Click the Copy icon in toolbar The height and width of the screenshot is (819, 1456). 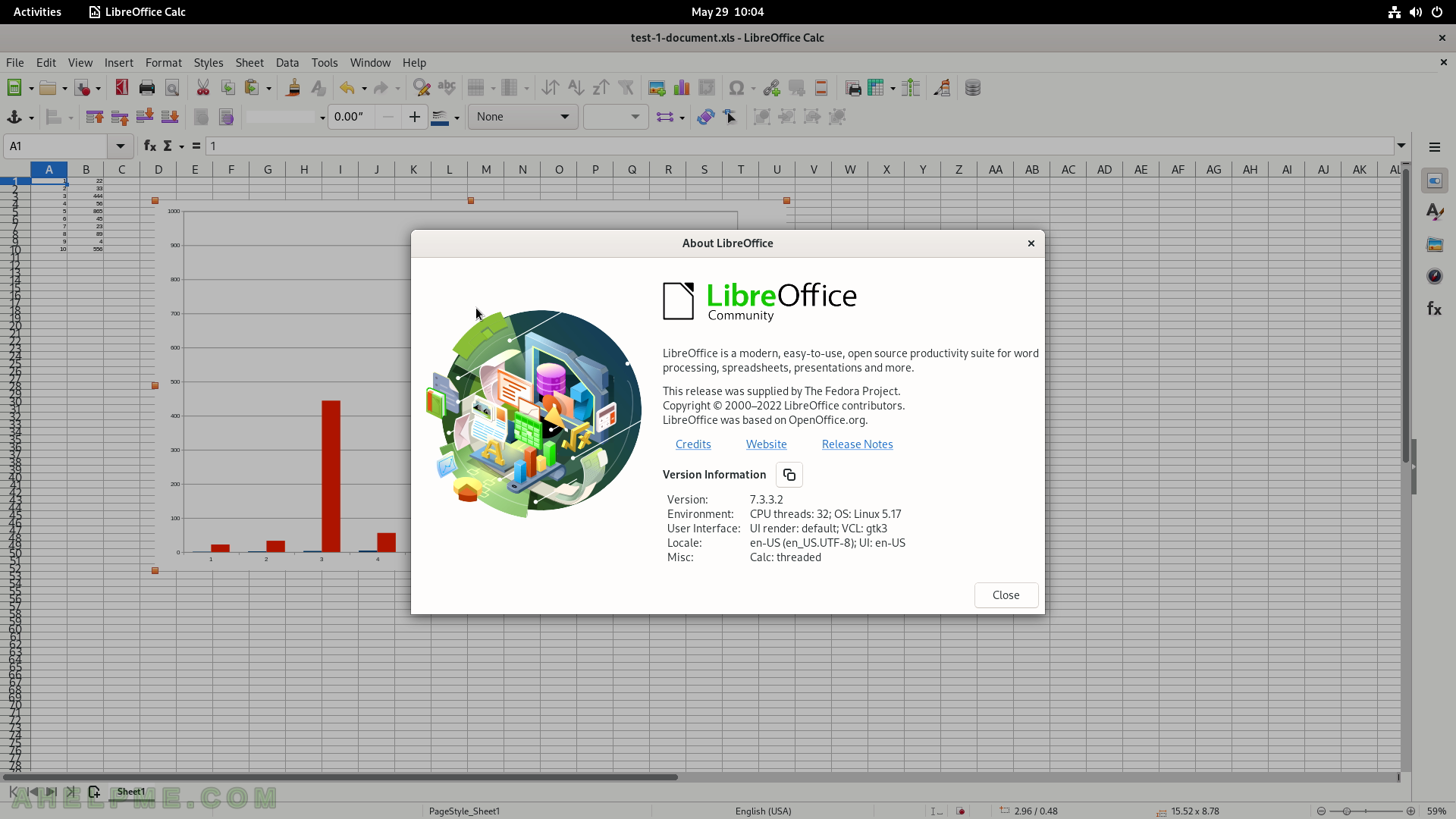[227, 88]
